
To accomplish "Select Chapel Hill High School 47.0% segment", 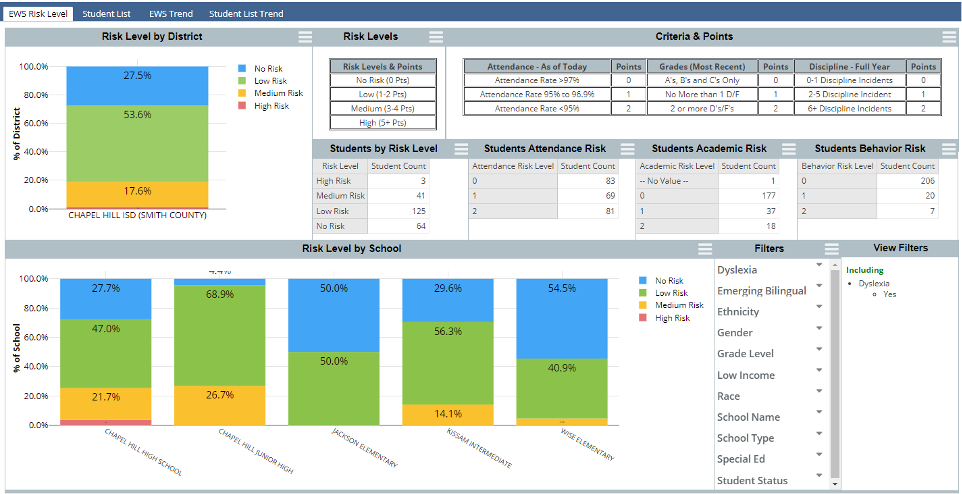I will [x=106, y=353].
